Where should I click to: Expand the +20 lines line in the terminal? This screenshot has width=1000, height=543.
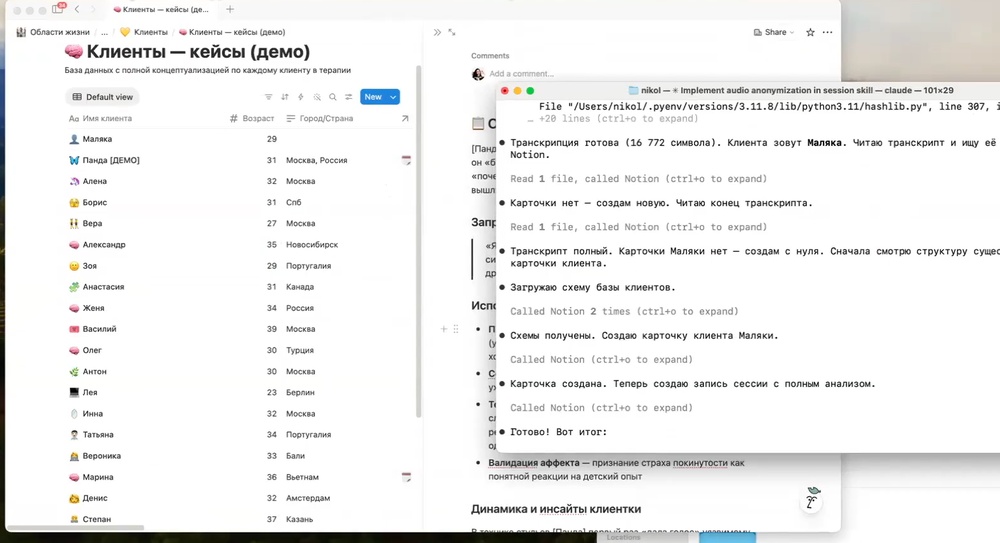(612, 119)
